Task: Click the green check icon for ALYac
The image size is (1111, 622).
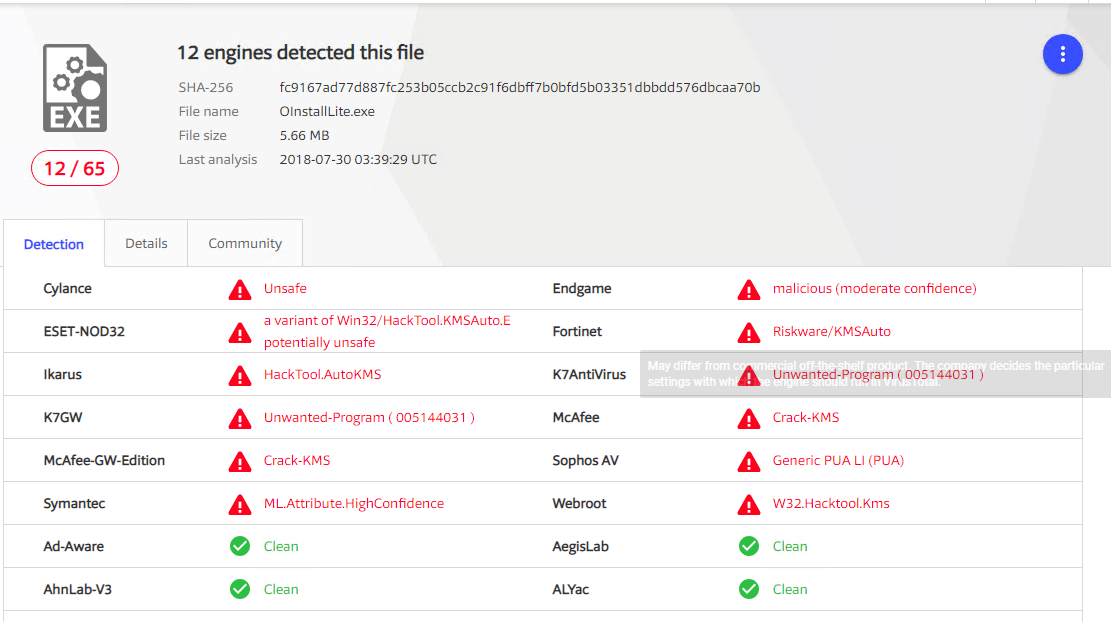Action: coord(749,589)
